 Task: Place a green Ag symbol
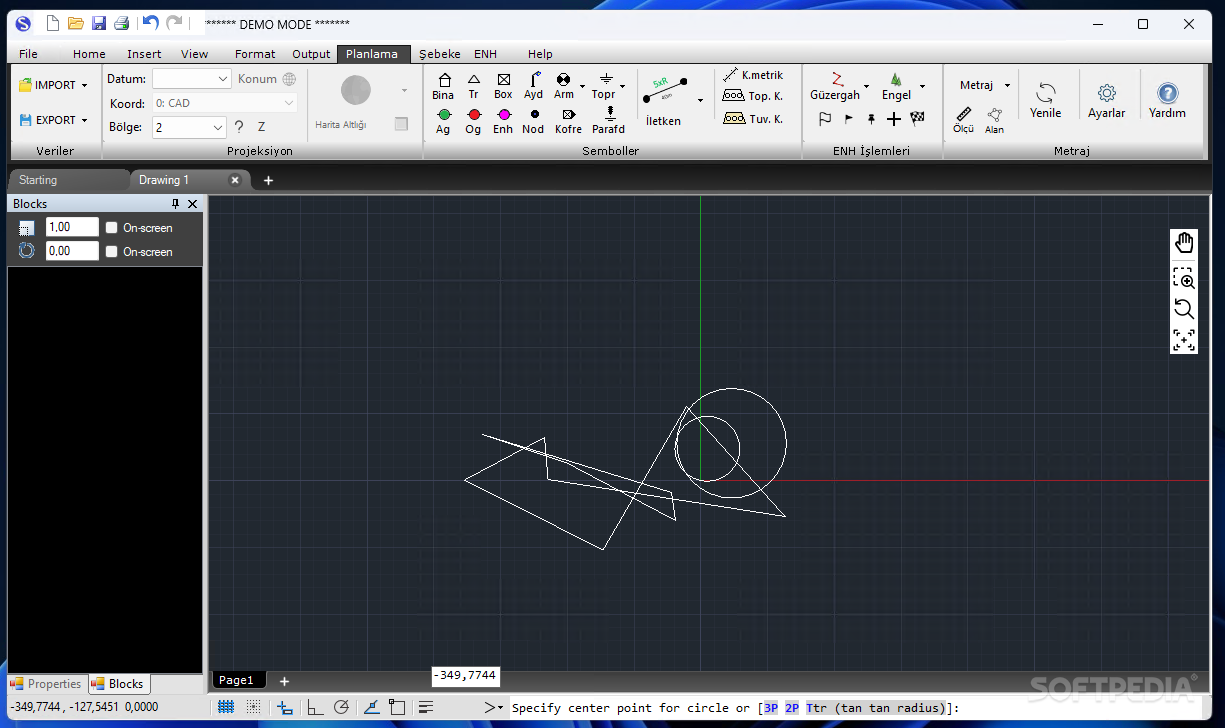coord(443,121)
